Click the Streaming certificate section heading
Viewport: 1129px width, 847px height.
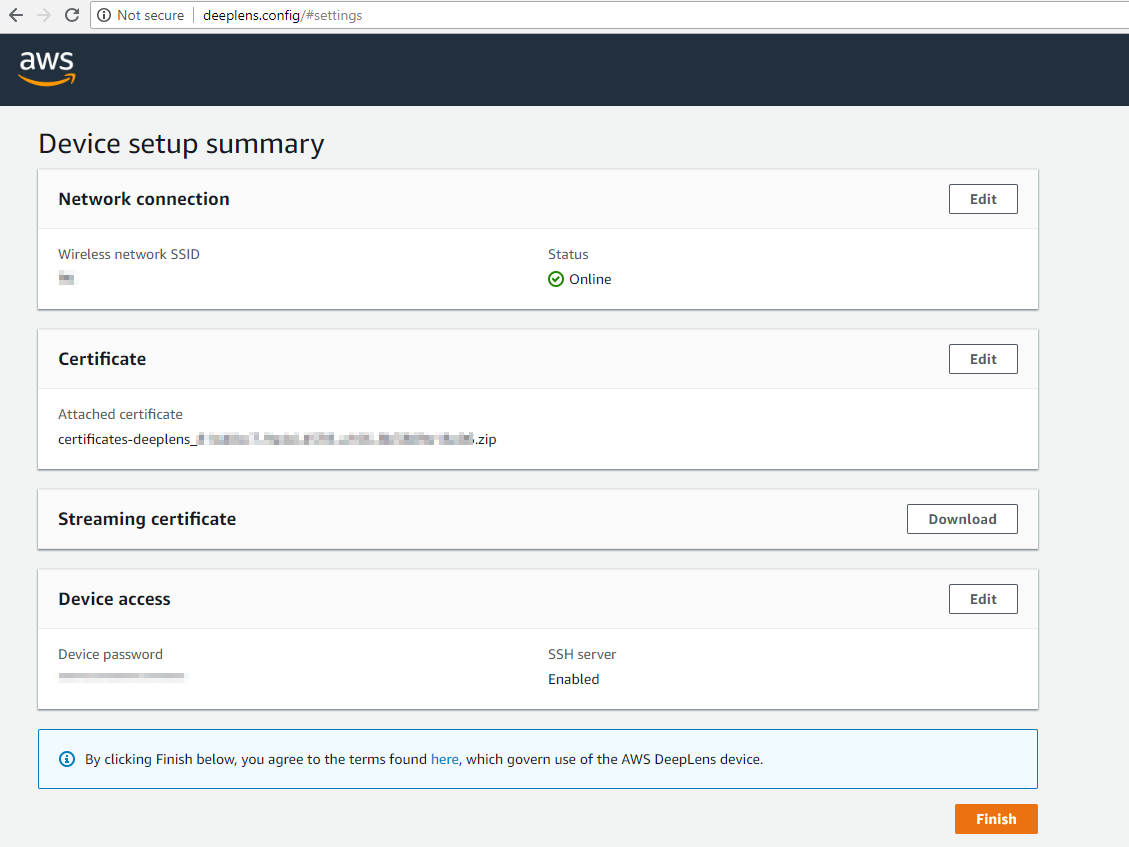click(147, 519)
